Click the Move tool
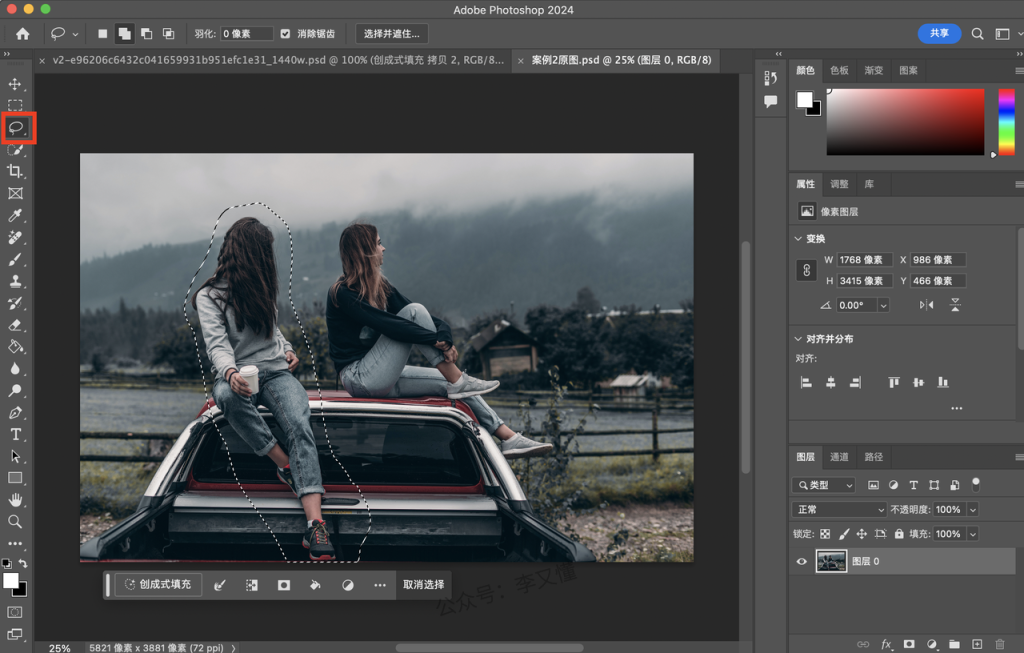The width and height of the screenshot is (1024, 653). pyautogui.click(x=15, y=84)
